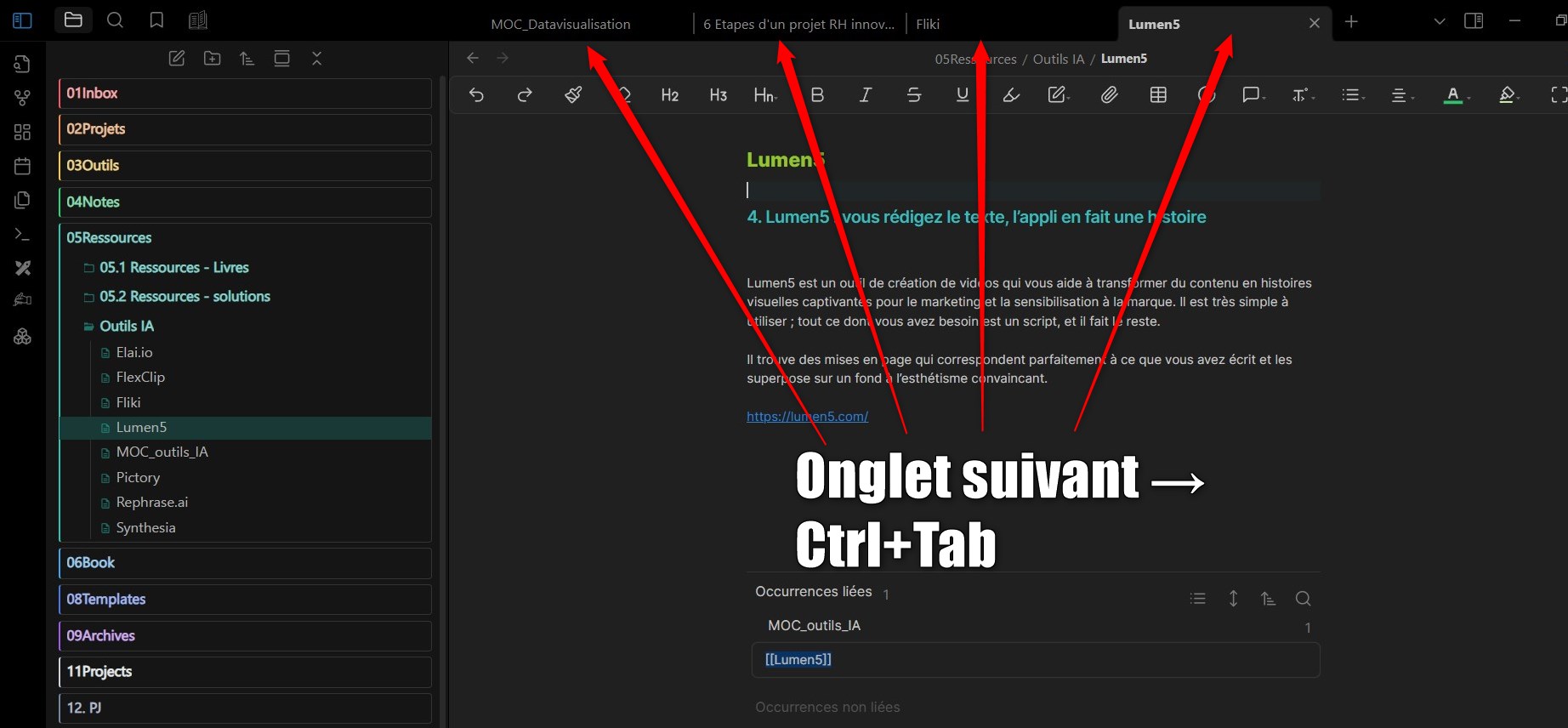Toggle strikethrough formatting

[x=914, y=94]
